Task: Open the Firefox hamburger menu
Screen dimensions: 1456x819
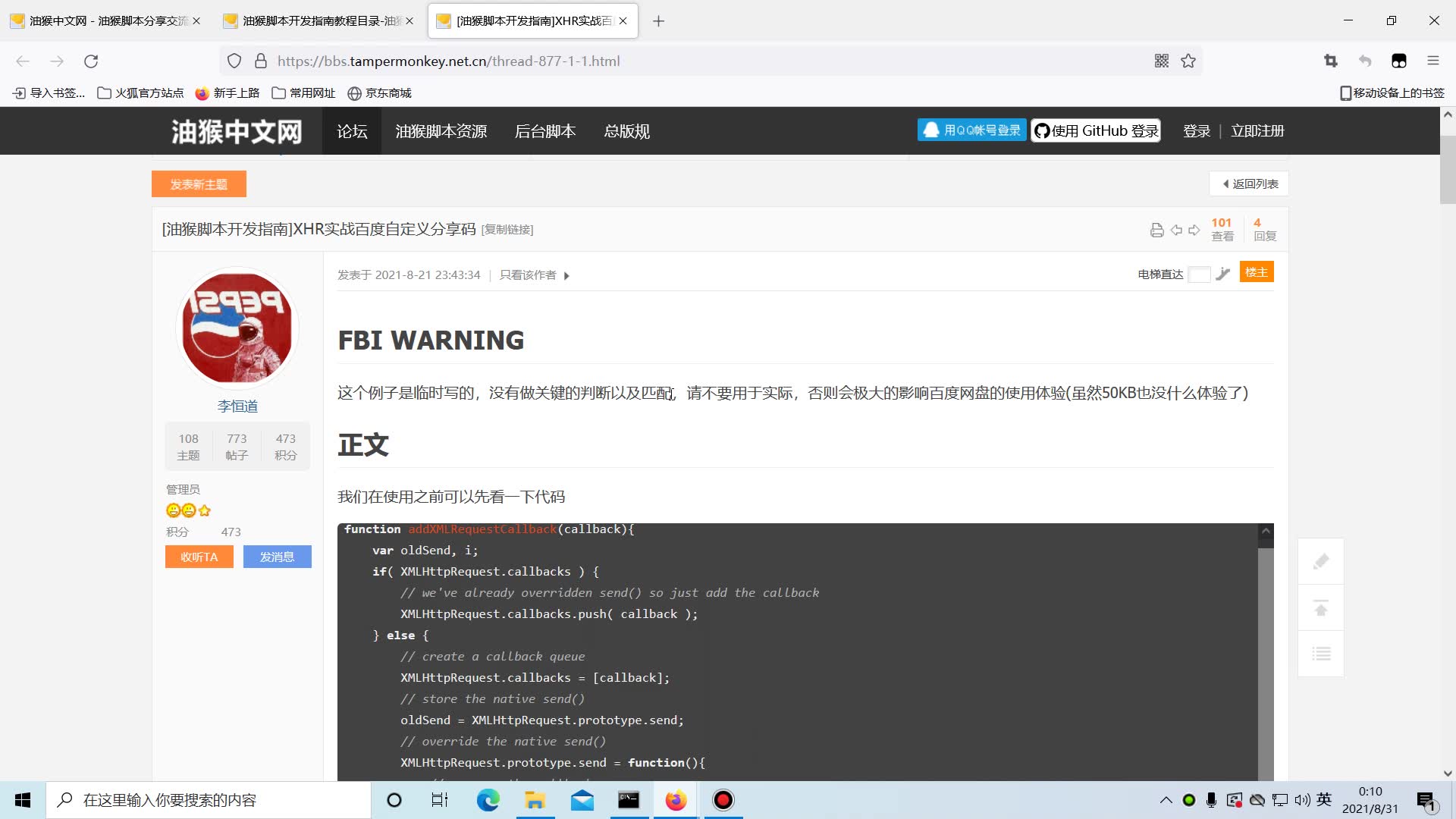Action: [1433, 61]
